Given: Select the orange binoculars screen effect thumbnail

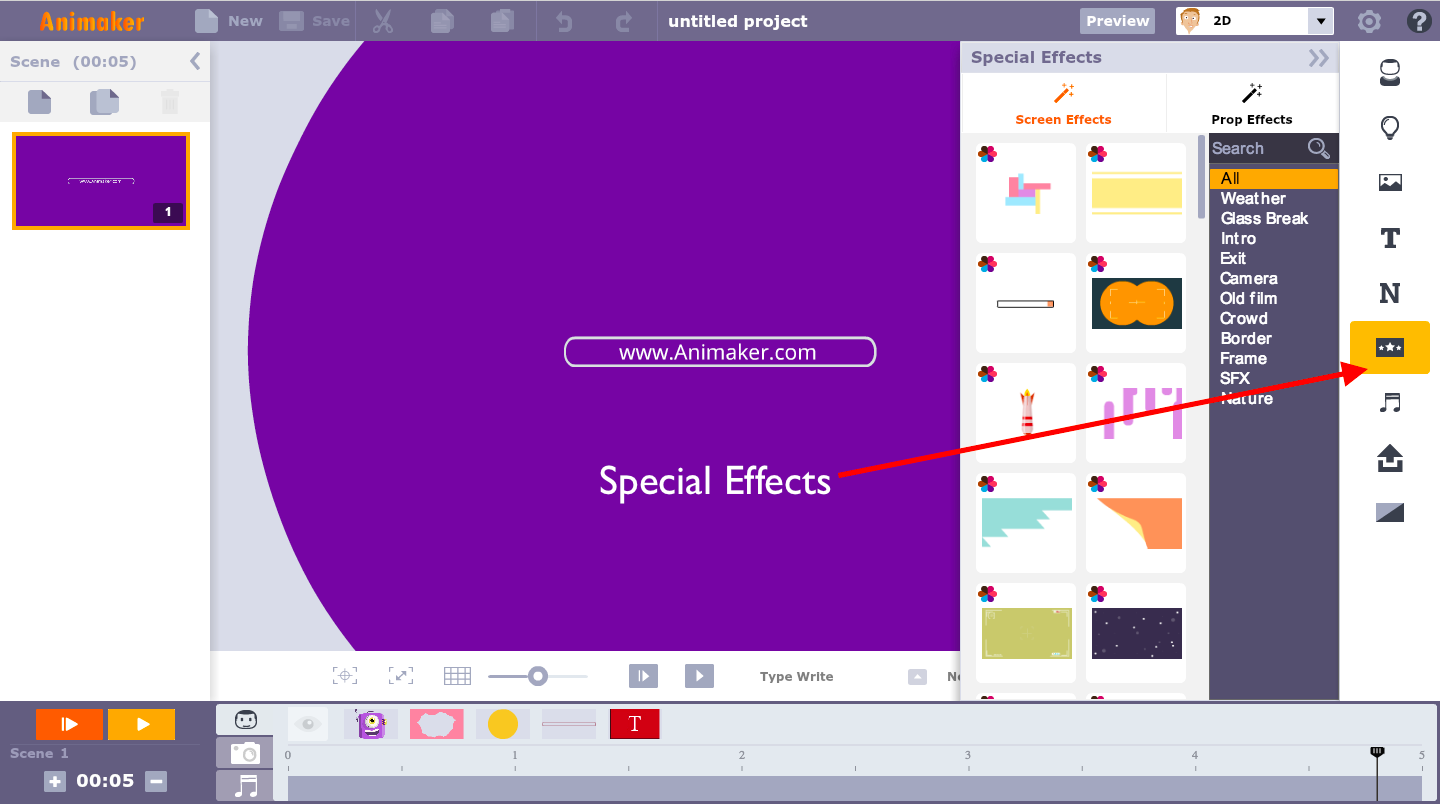Looking at the screenshot, I should coord(1136,303).
